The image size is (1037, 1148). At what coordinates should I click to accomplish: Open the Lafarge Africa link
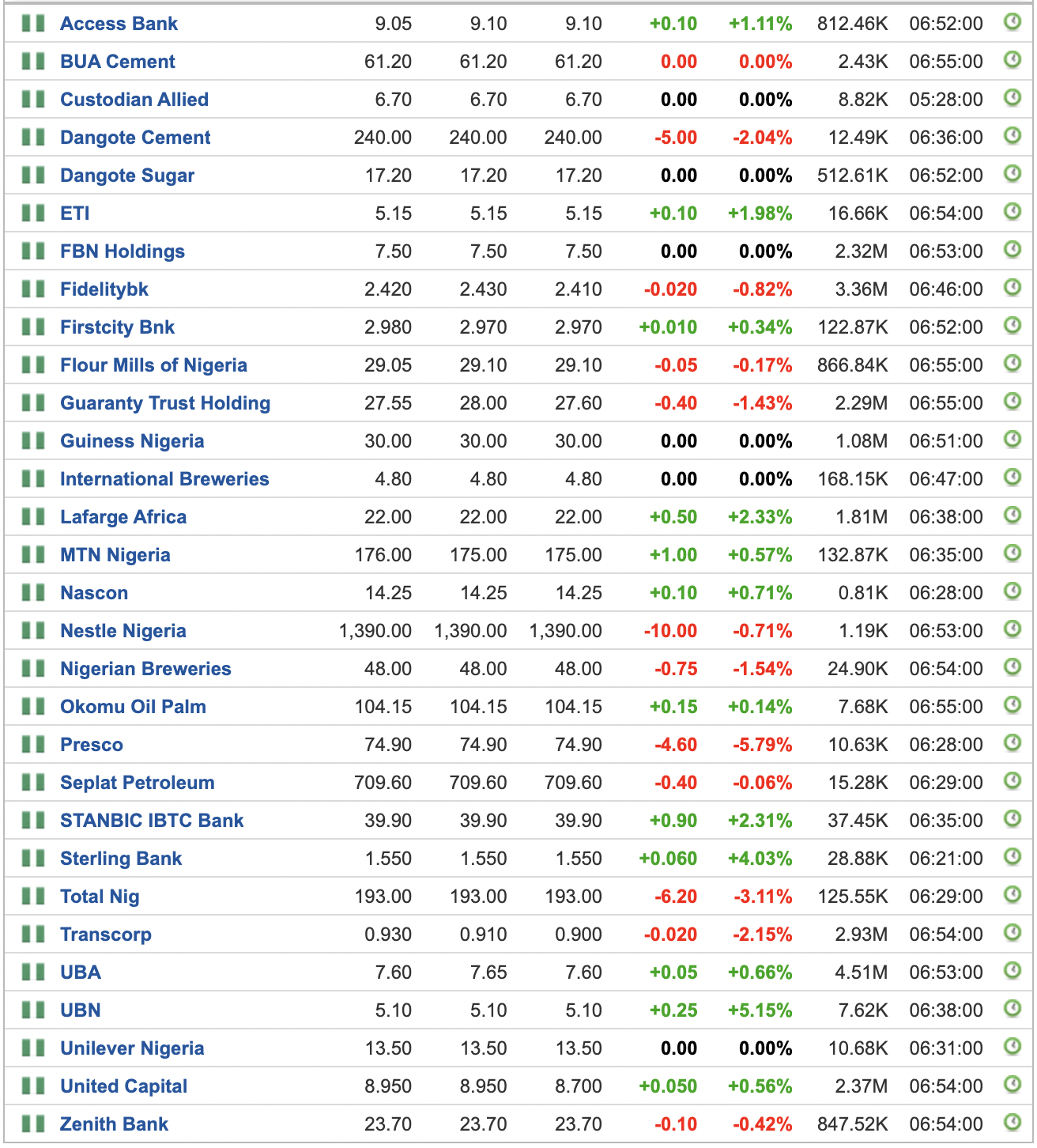click(x=123, y=517)
